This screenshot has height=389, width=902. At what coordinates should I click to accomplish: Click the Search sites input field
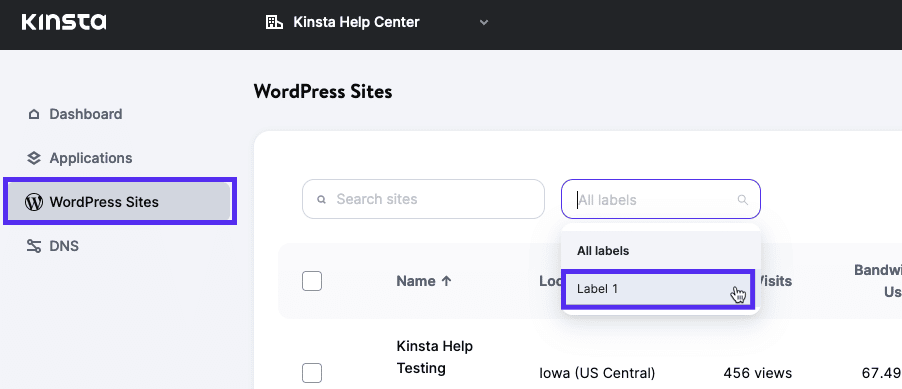(x=423, y=199)
